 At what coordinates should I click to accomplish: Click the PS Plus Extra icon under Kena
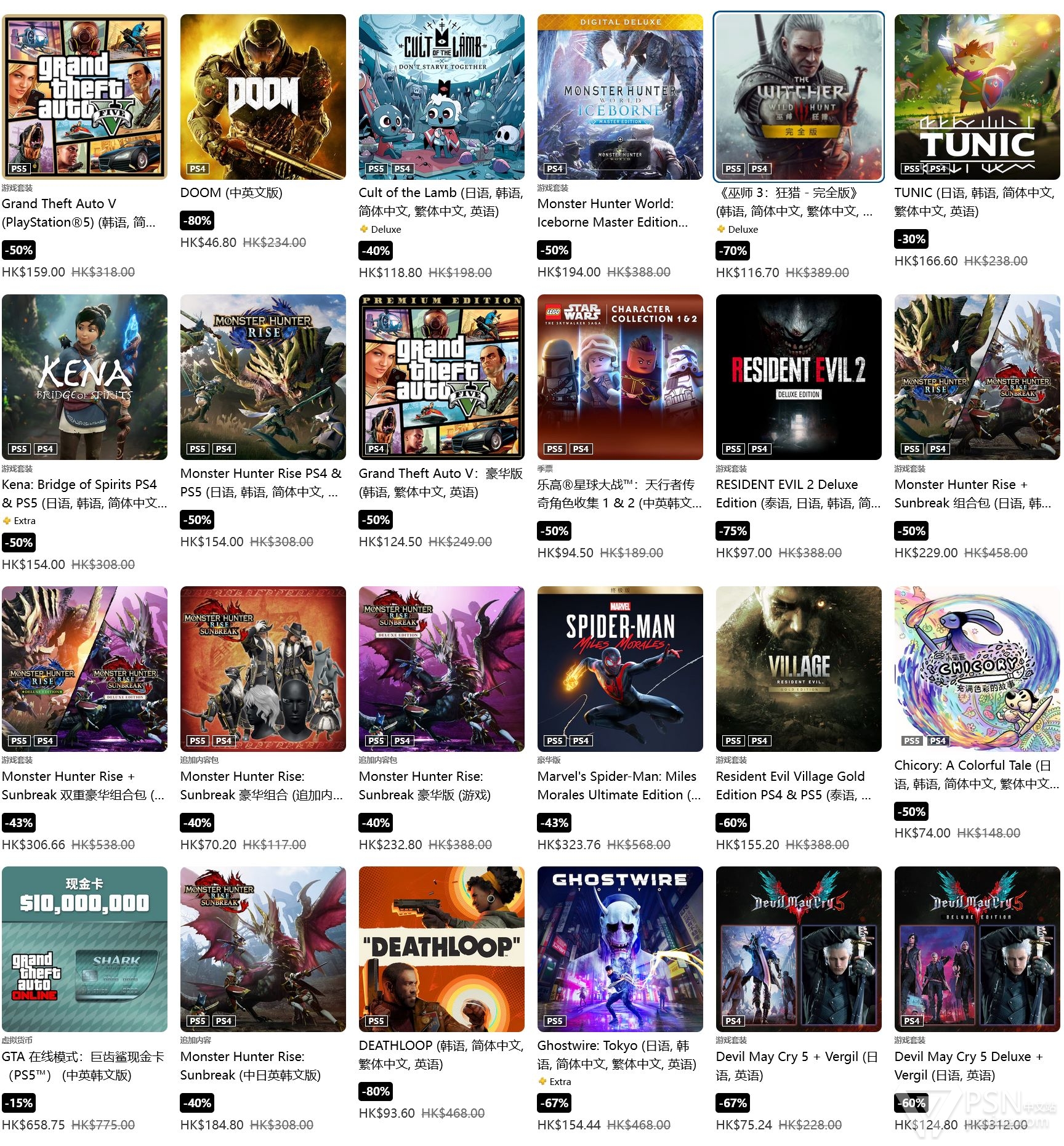pos(7,521)
